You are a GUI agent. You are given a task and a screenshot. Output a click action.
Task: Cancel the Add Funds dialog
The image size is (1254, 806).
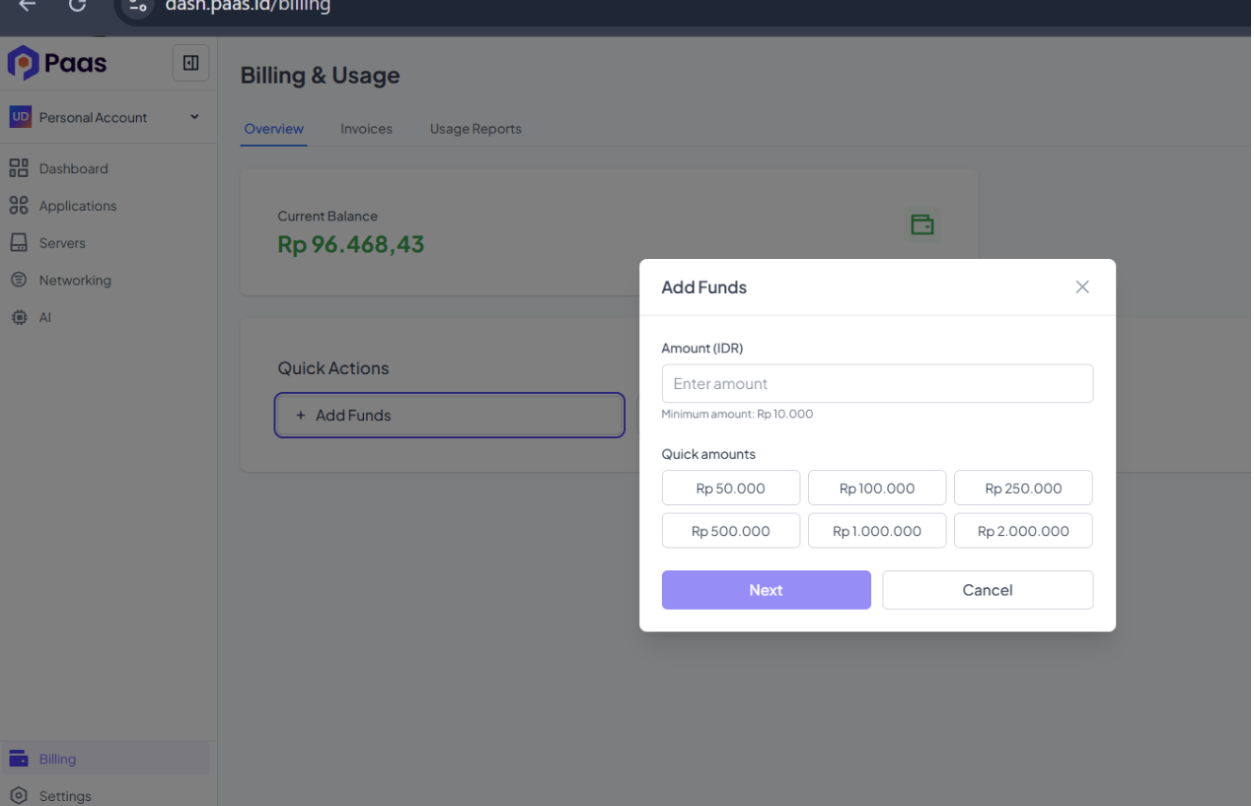point(987,590)
